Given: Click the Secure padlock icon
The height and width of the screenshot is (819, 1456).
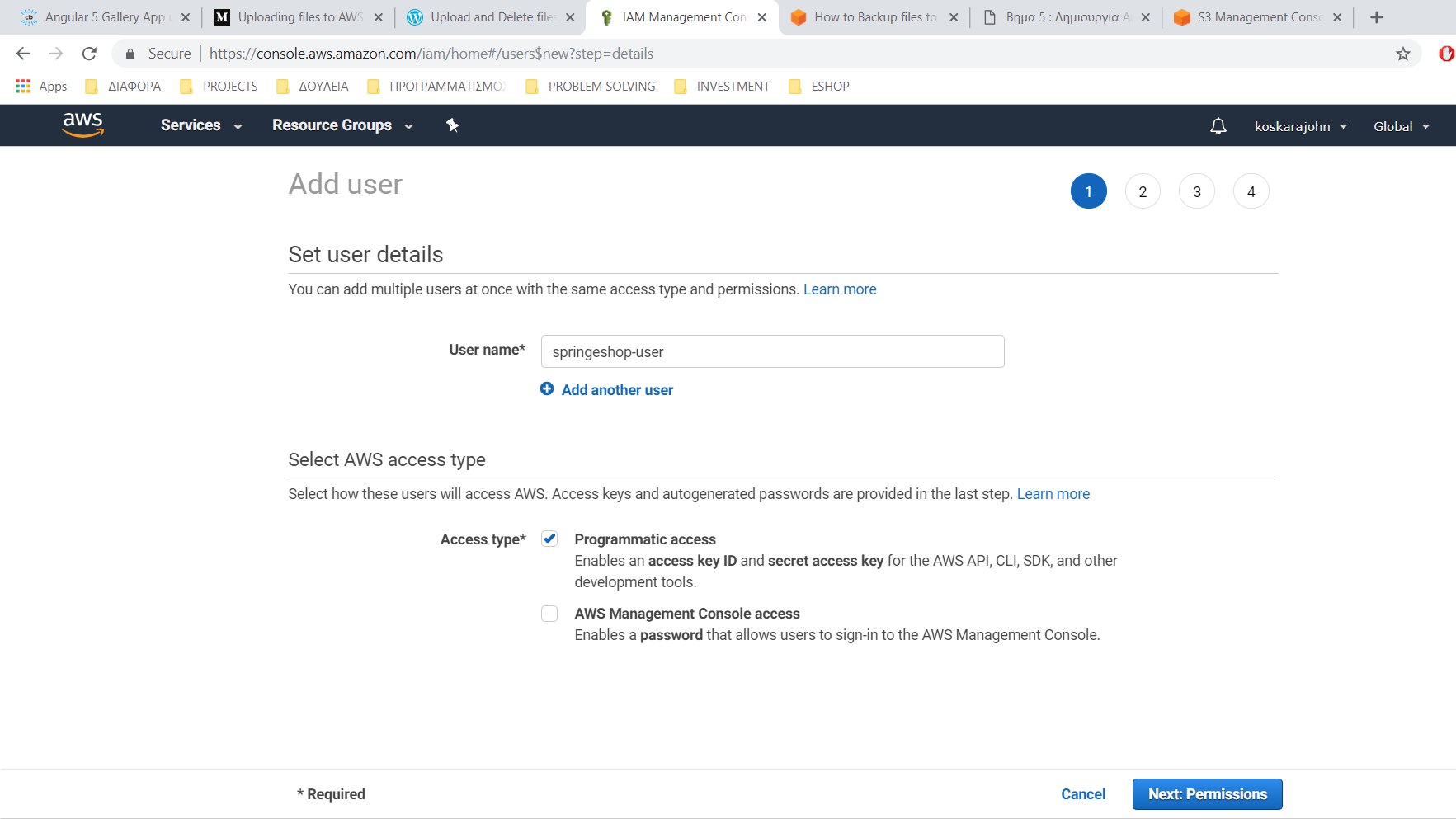Looking at the screenshot, I should (x=130, y=54).
